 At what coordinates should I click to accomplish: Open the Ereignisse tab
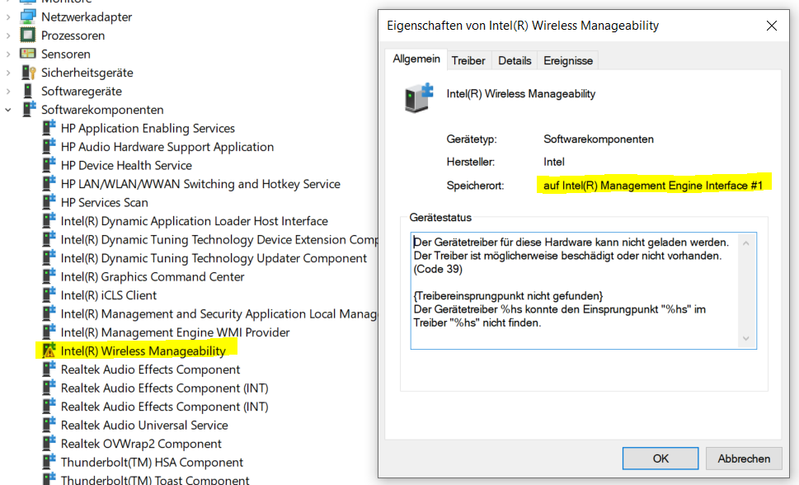point(568,61)
